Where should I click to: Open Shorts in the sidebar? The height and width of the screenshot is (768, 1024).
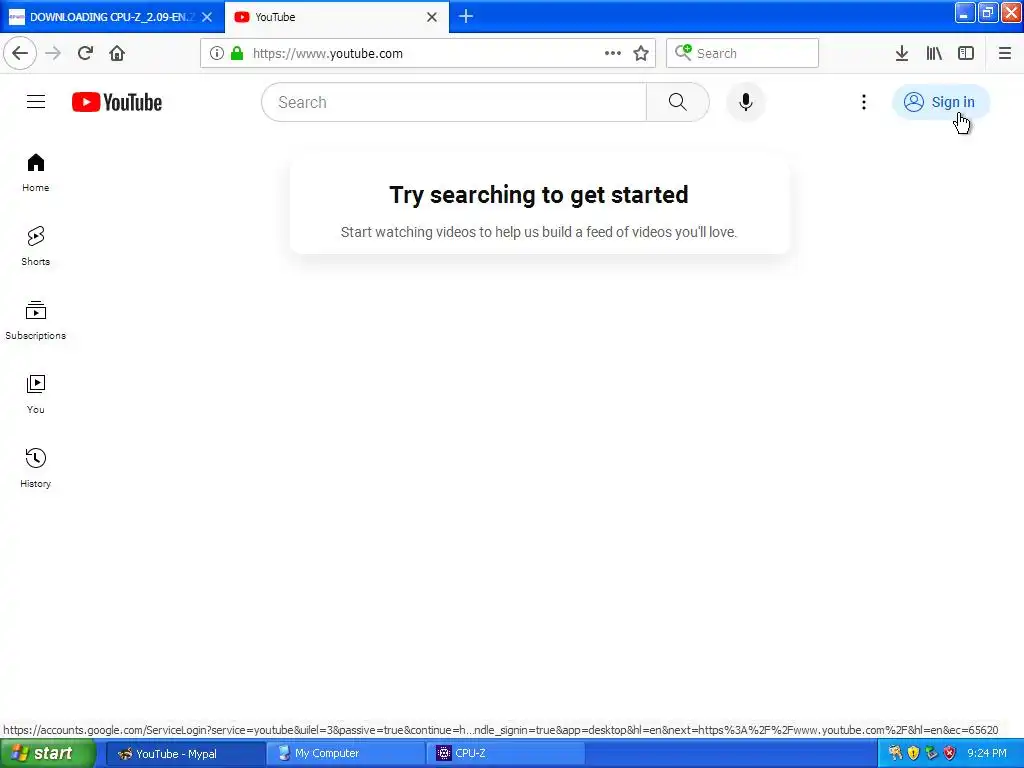36,246
